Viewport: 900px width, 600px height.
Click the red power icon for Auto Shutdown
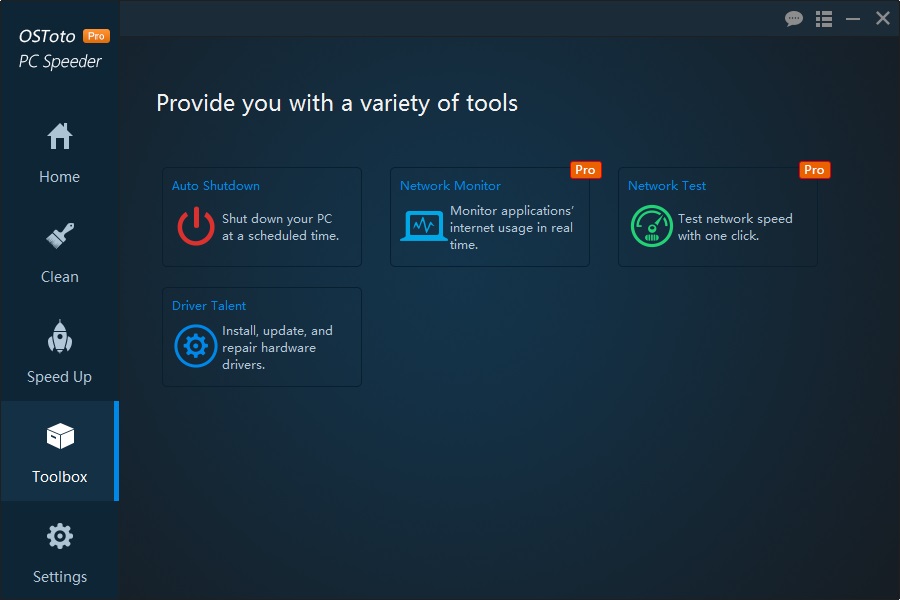point(196,226)
